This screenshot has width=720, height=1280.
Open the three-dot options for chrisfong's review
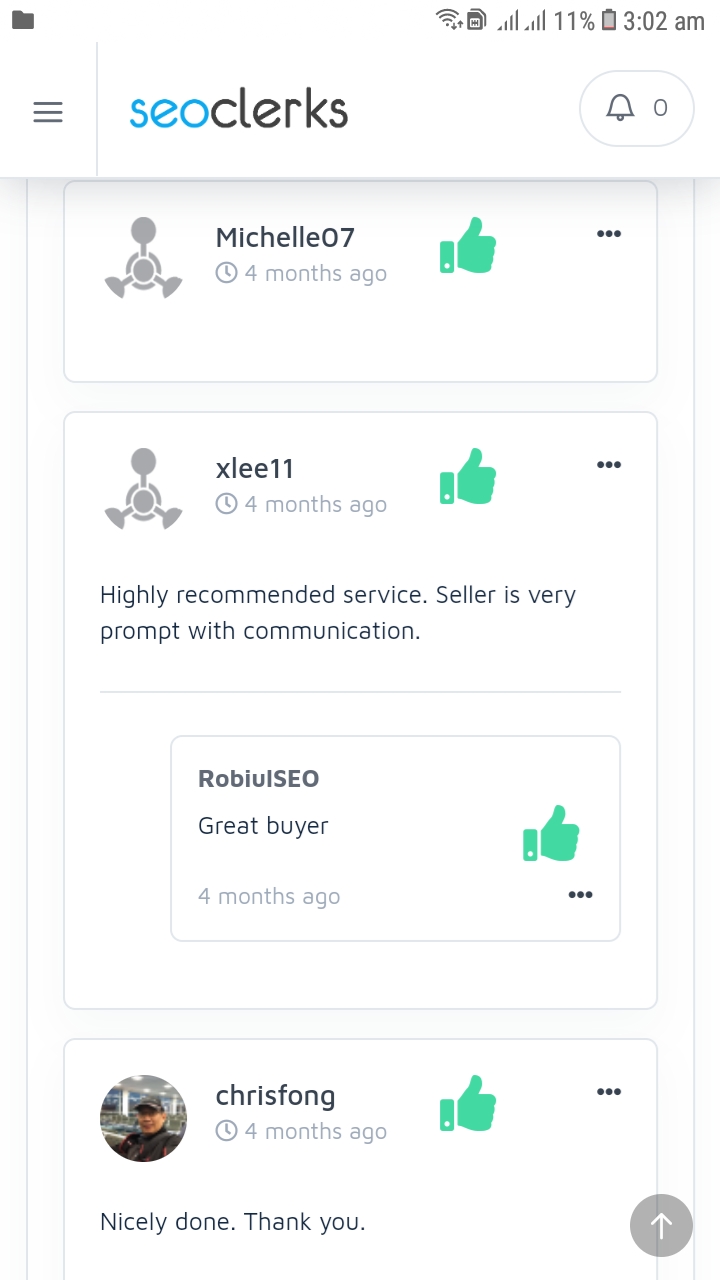point(608,1092)
